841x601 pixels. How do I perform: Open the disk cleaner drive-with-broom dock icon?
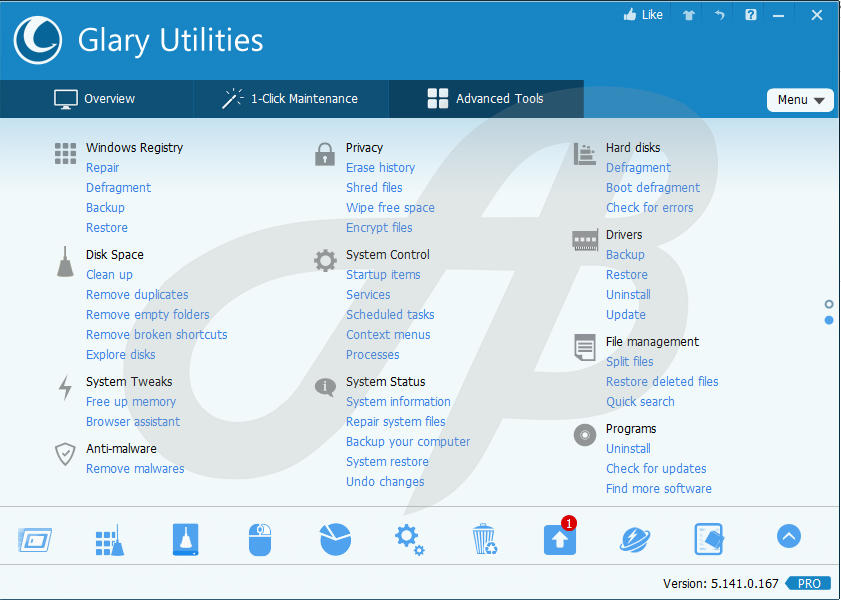click(x=186, y=539)
